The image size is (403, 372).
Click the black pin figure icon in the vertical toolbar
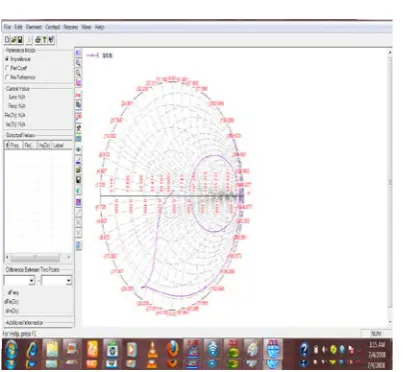(x=78, y=128)
